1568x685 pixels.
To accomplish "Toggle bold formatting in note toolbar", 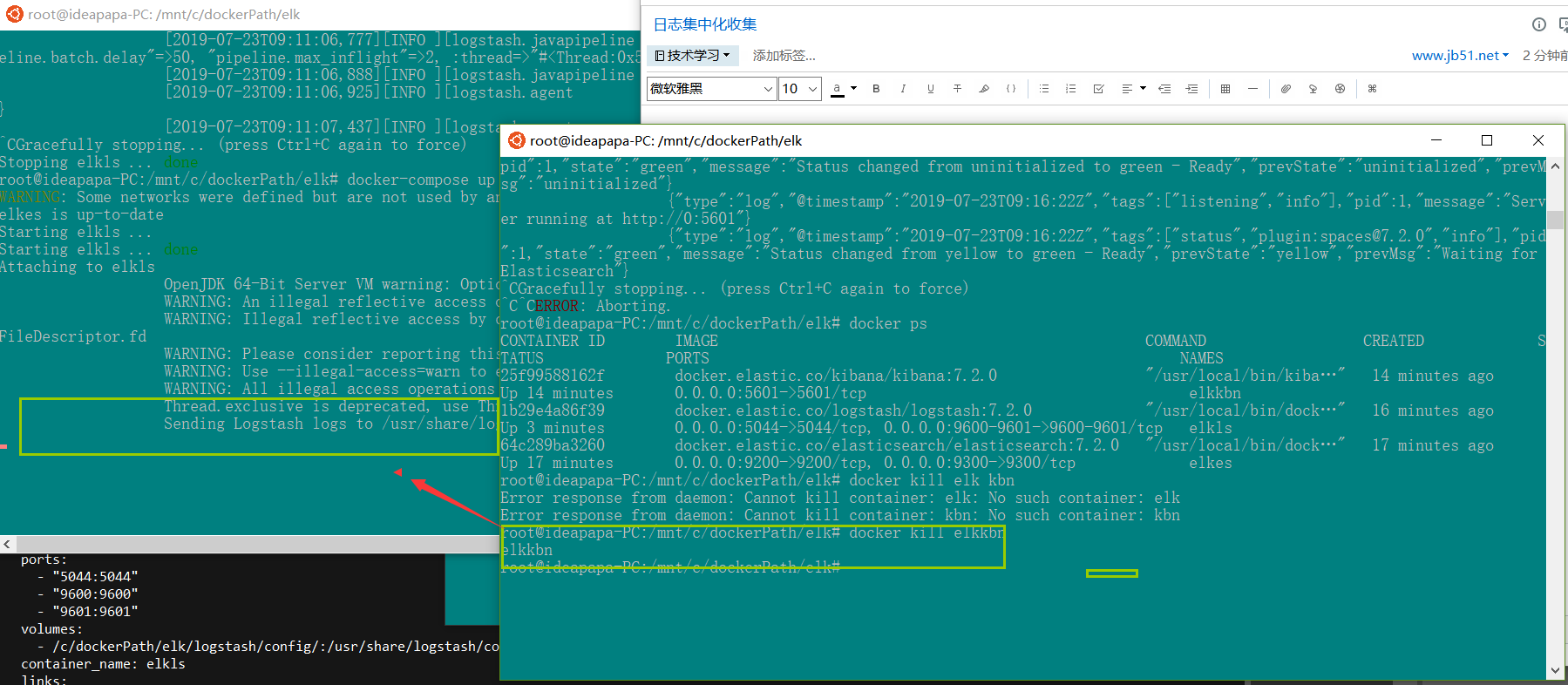I will [876, 89].
